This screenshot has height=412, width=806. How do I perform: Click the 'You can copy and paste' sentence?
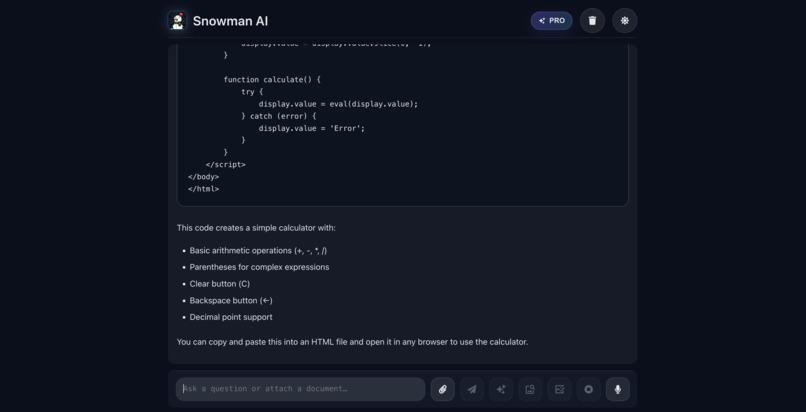click(352, 342)
